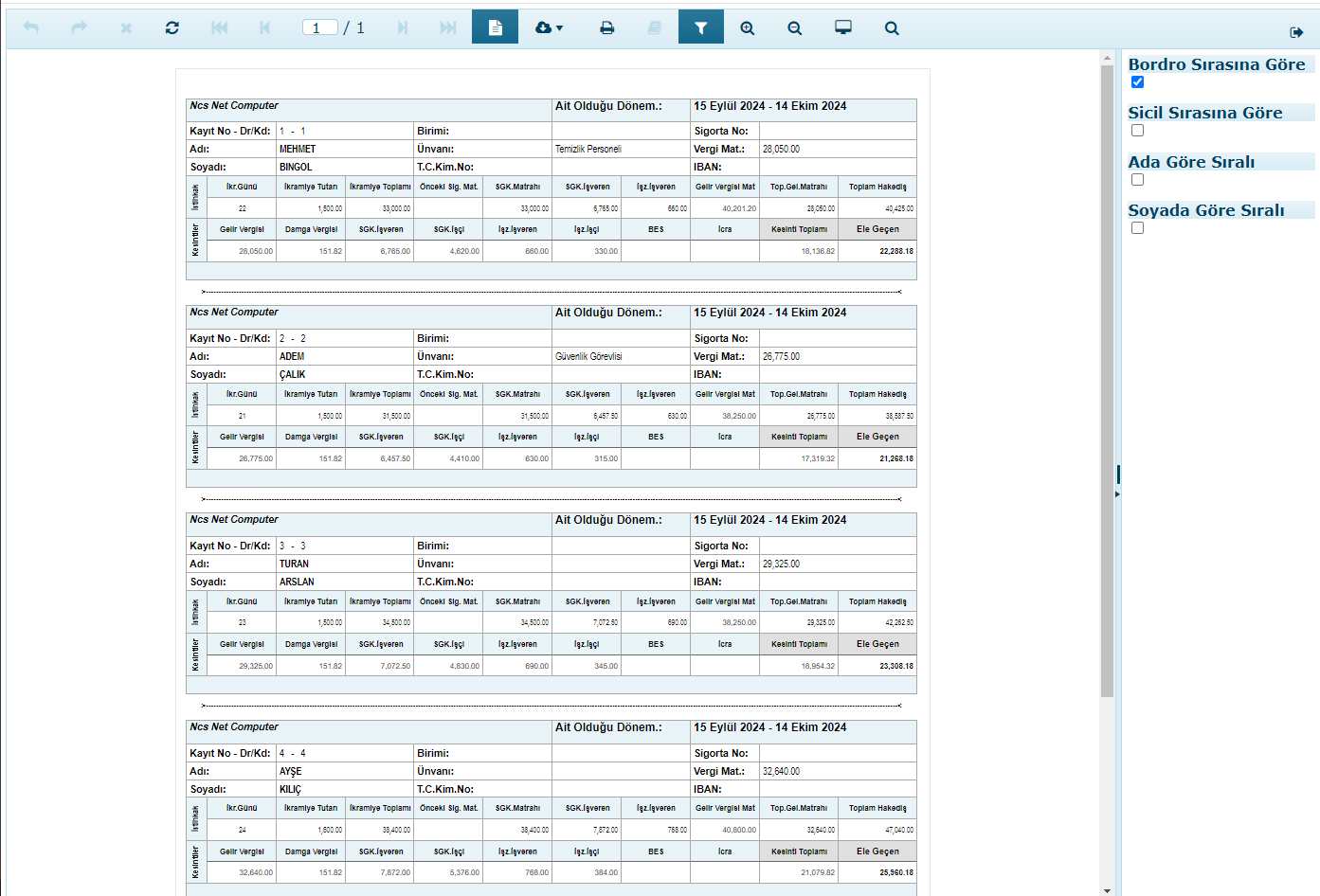The height and width of the screenshot is (896, 1320).
Task: Select surname ÇALIK in second record
Action: 292,374
